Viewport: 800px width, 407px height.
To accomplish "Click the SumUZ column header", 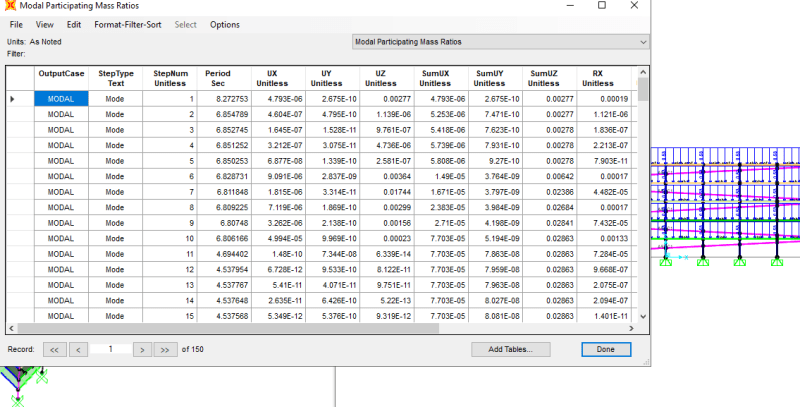I will (x=549, y=79).
